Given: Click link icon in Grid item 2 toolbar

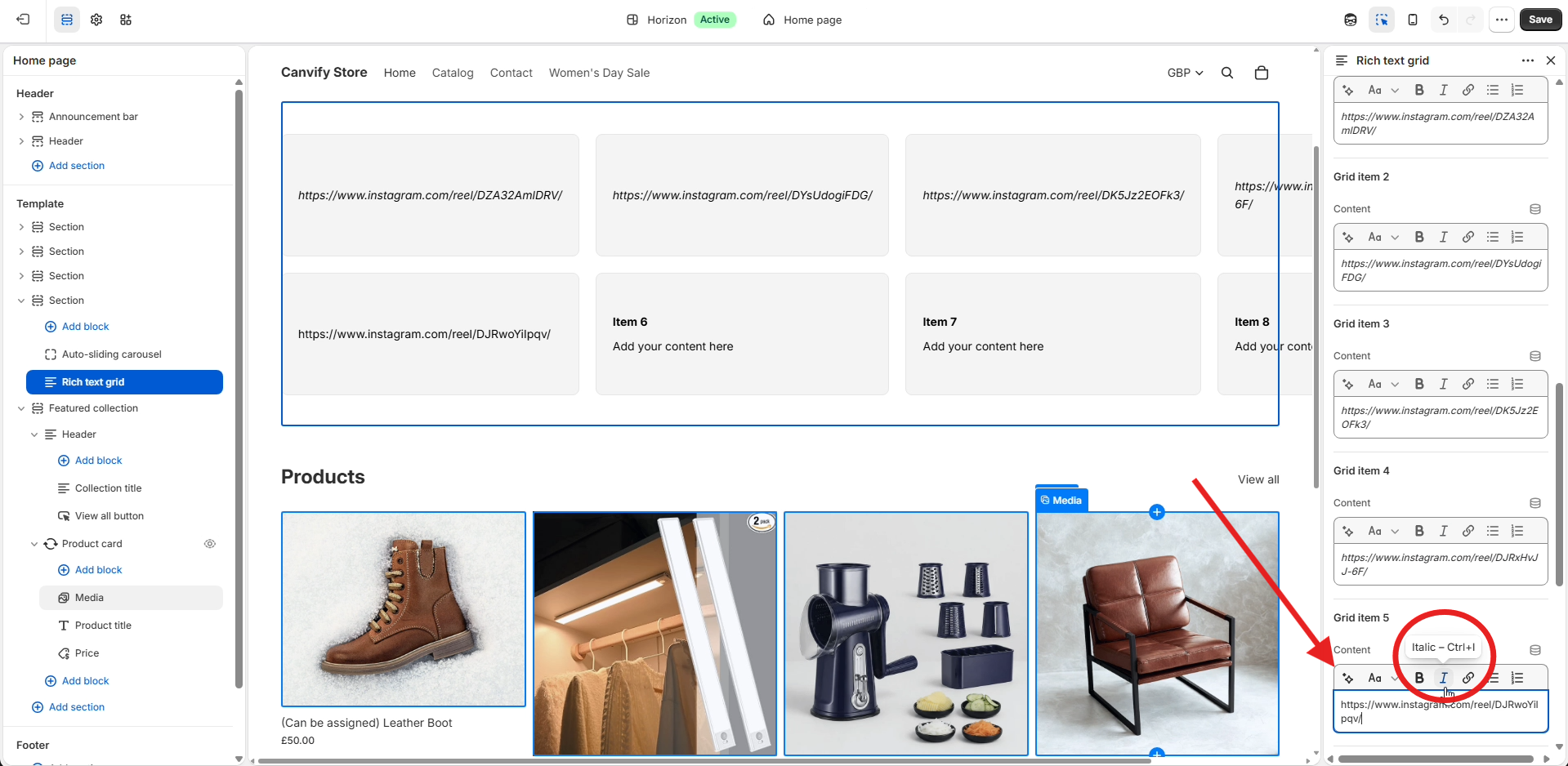Looking at the screenshot, I should click(1468, 237).
